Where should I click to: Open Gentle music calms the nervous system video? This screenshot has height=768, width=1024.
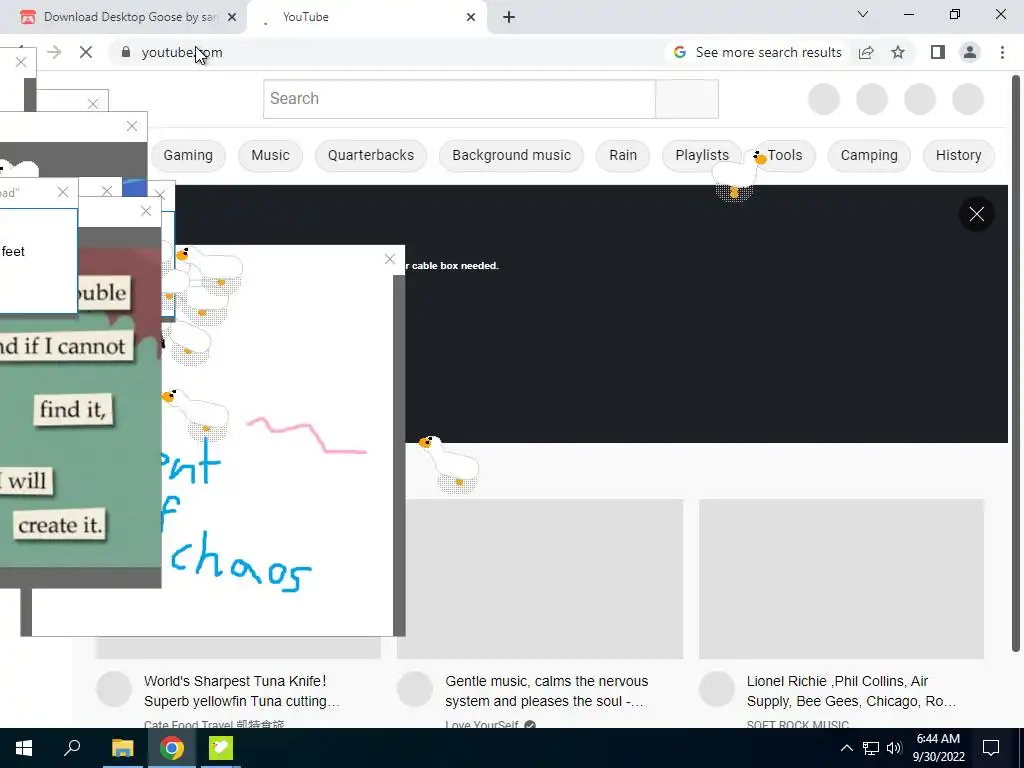pyautogui.click(x=547, y=691)
